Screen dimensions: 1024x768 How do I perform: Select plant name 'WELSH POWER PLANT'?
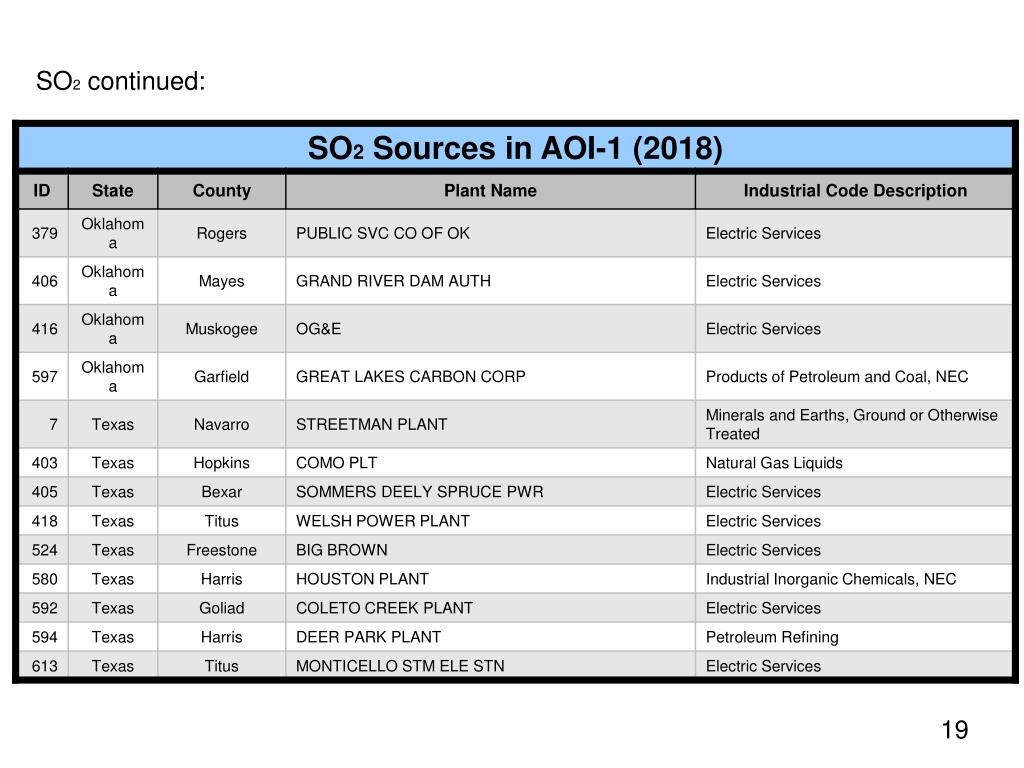tap(383, 521)
